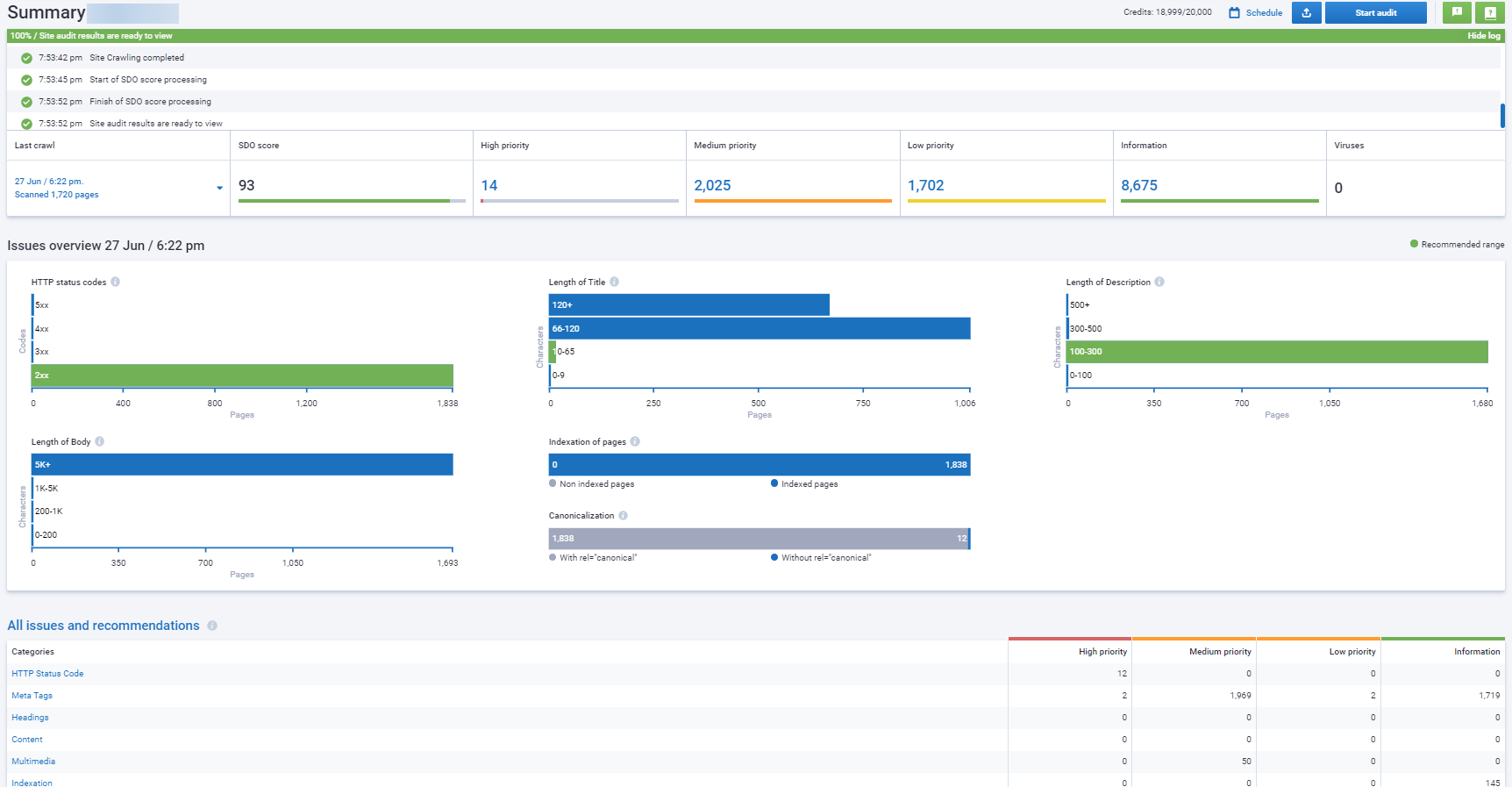This screenshot has height=787, width=1512.
Task: Click the green check icon for Site Crawling completed
Action: click(26, 58)
